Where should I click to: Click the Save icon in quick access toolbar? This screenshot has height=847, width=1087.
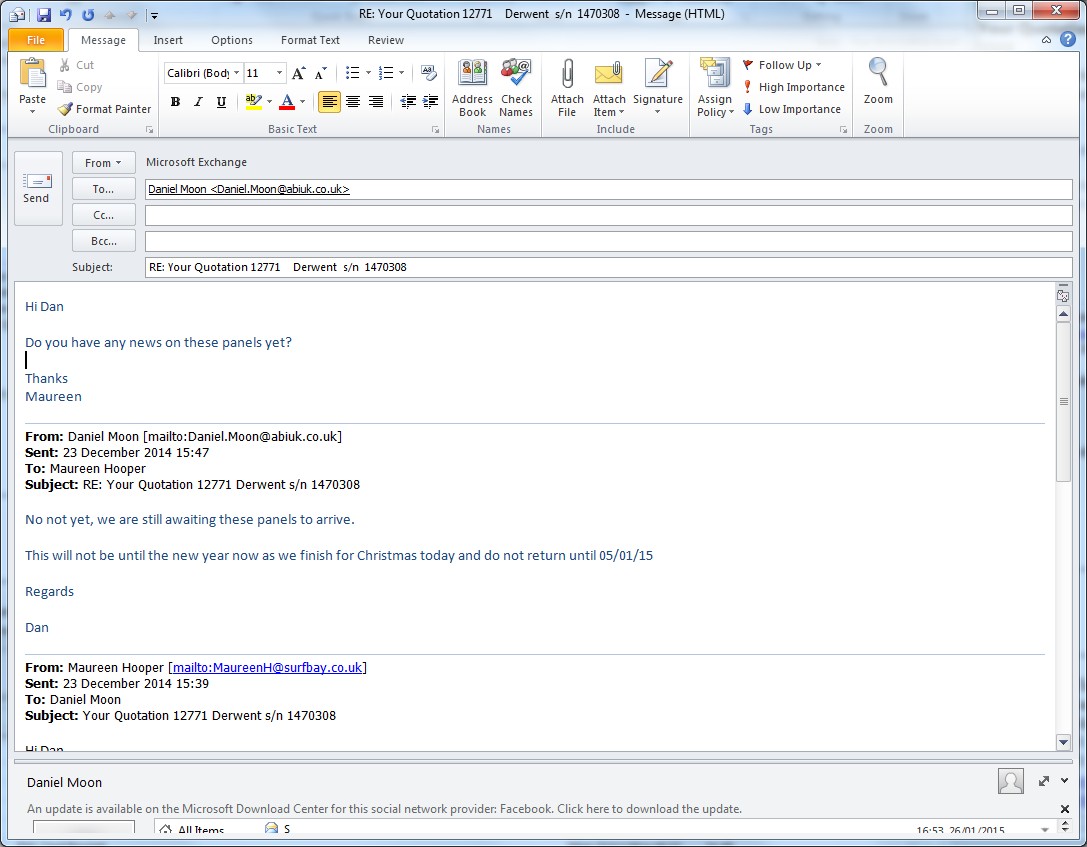(x=43, y=15)
